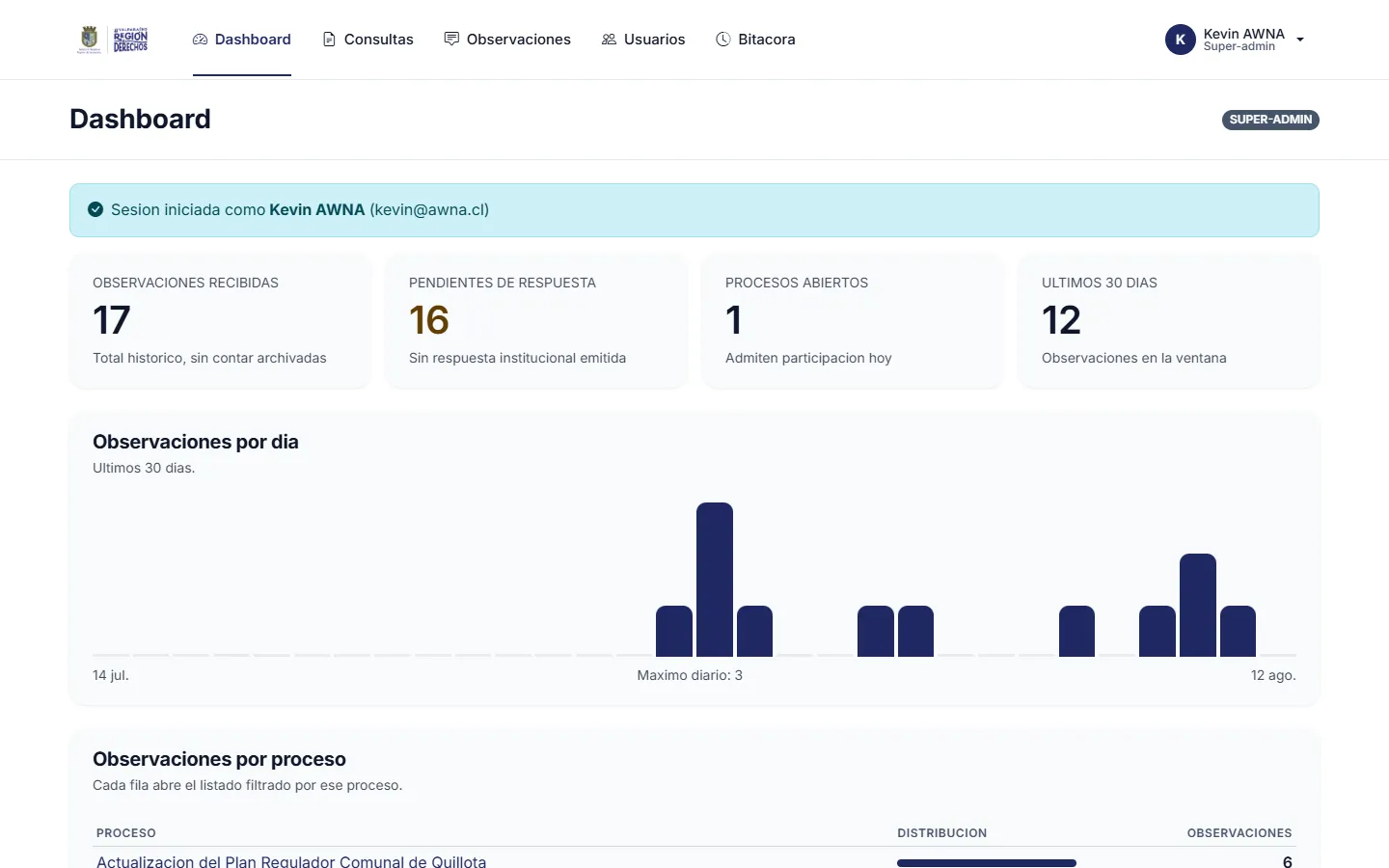Open the Kevin AWNA account dropdown arrow
The width and height of the screenshot is (1389, 868).
tap(1300, 40)
